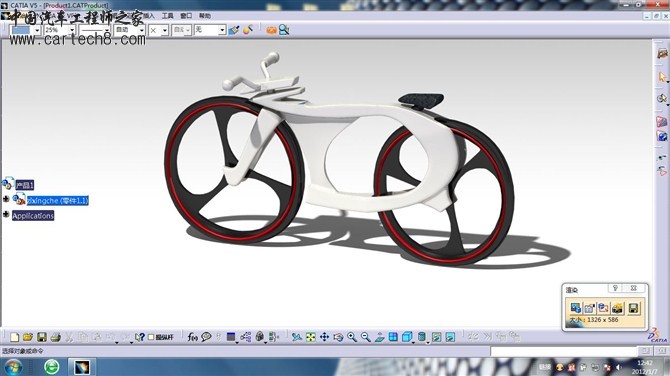Click the save floppy icon in render panel

tap(633, 308)
